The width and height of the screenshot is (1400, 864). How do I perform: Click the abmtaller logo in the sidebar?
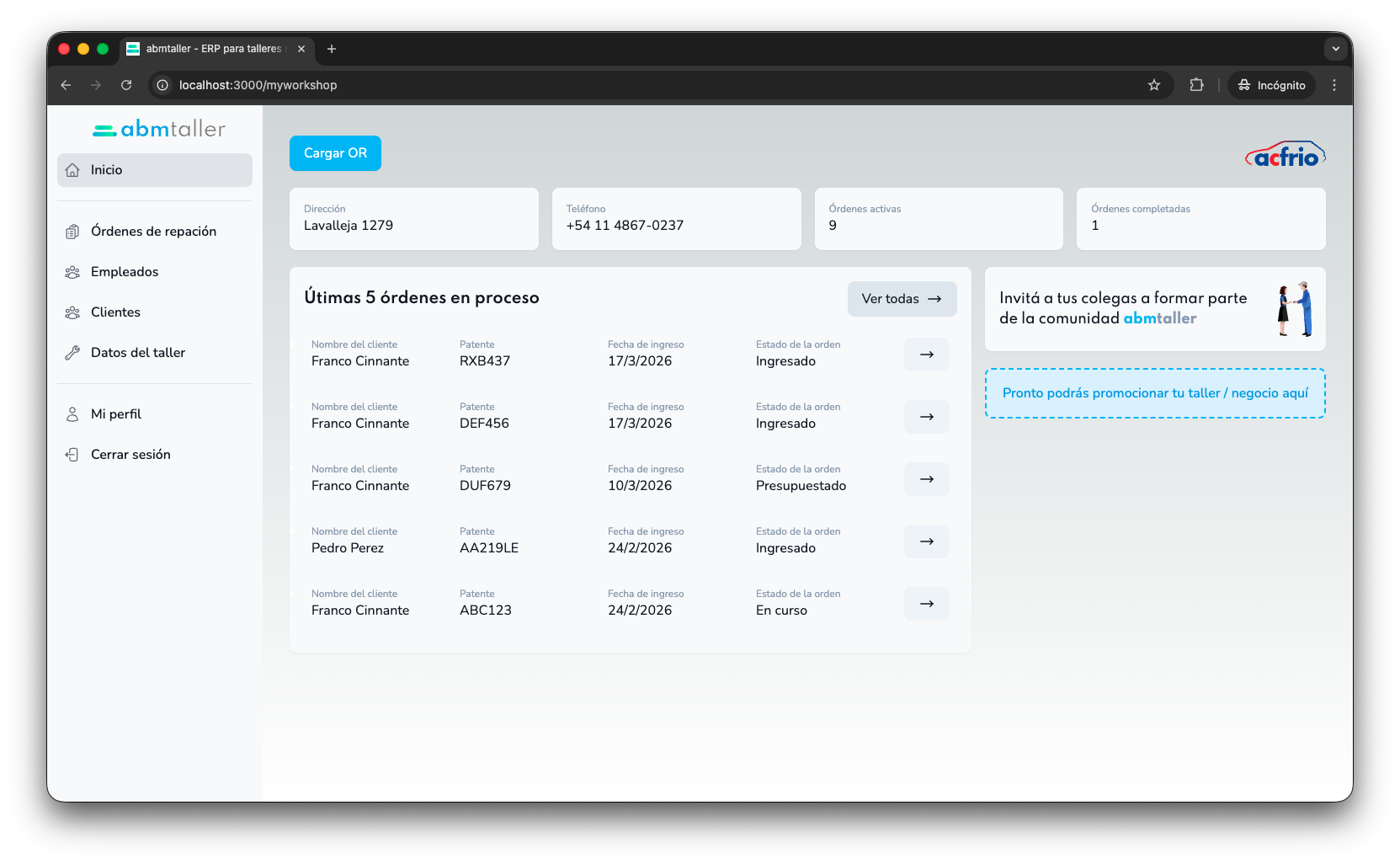tap(159, 129)
